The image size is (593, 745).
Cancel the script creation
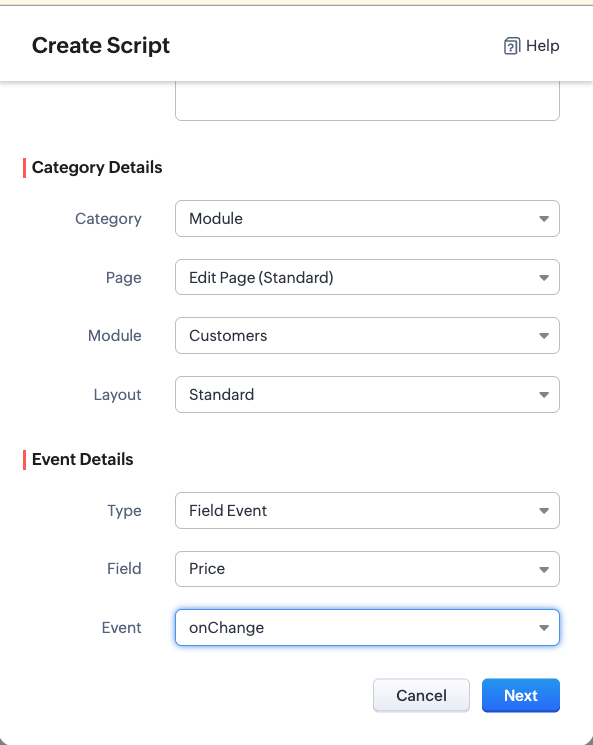[x=421, y=696]
